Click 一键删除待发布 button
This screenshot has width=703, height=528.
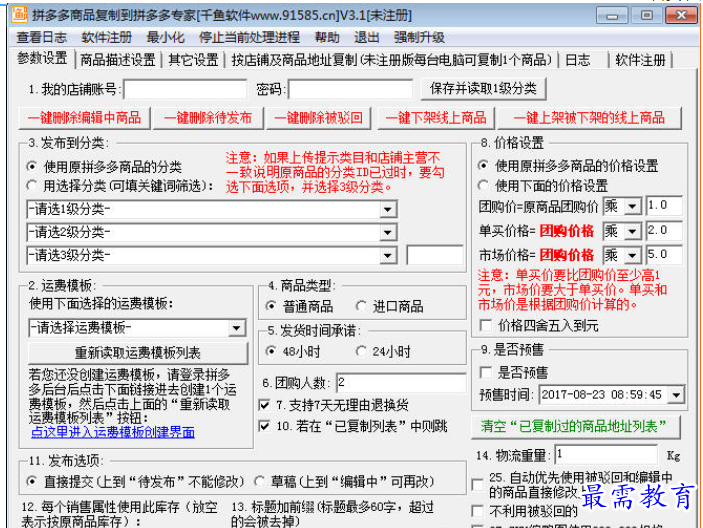click(208, 118)
